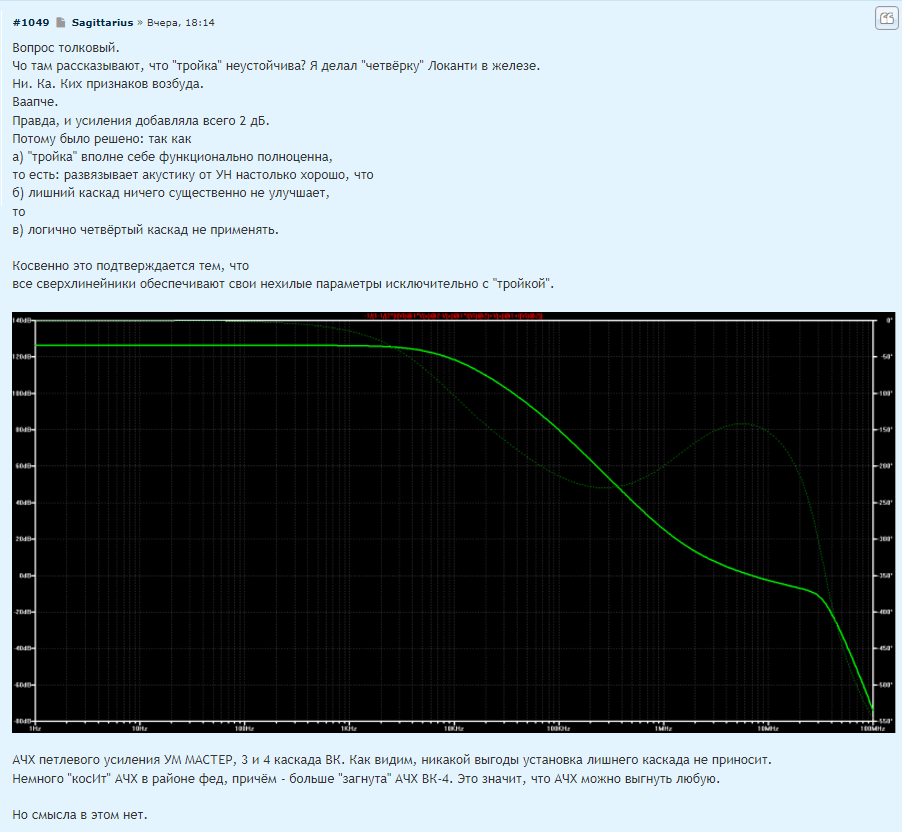Click the timestamp 'Вчера, 18:14'

[181, 22]
